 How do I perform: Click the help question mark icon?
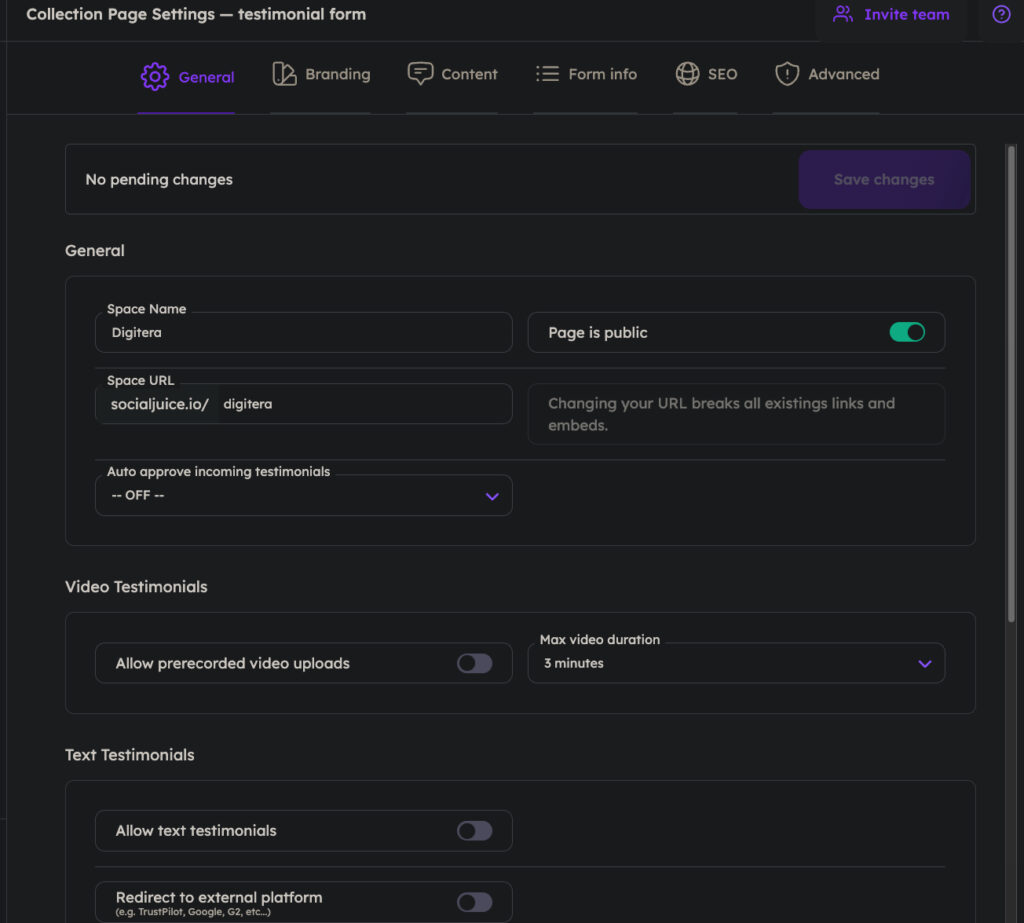tap(1001, 15)
